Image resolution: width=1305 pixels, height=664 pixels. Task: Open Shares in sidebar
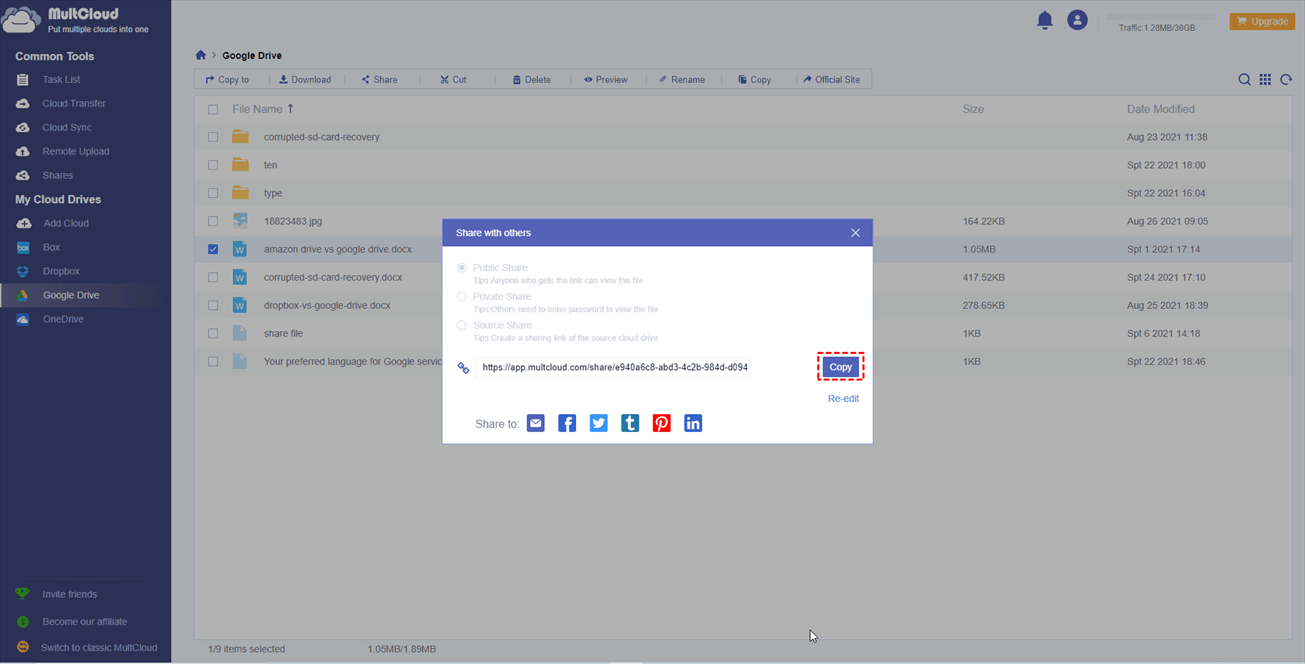[57, 175]
